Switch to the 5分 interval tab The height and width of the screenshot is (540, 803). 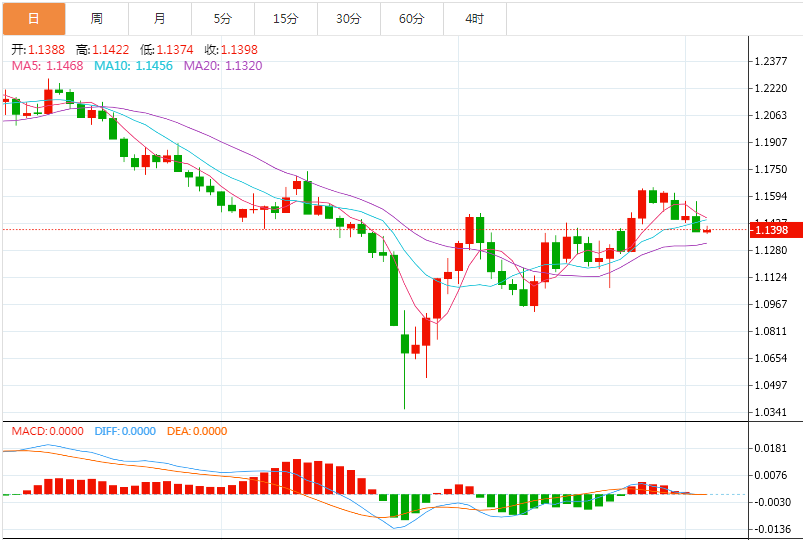pos(222,18)
